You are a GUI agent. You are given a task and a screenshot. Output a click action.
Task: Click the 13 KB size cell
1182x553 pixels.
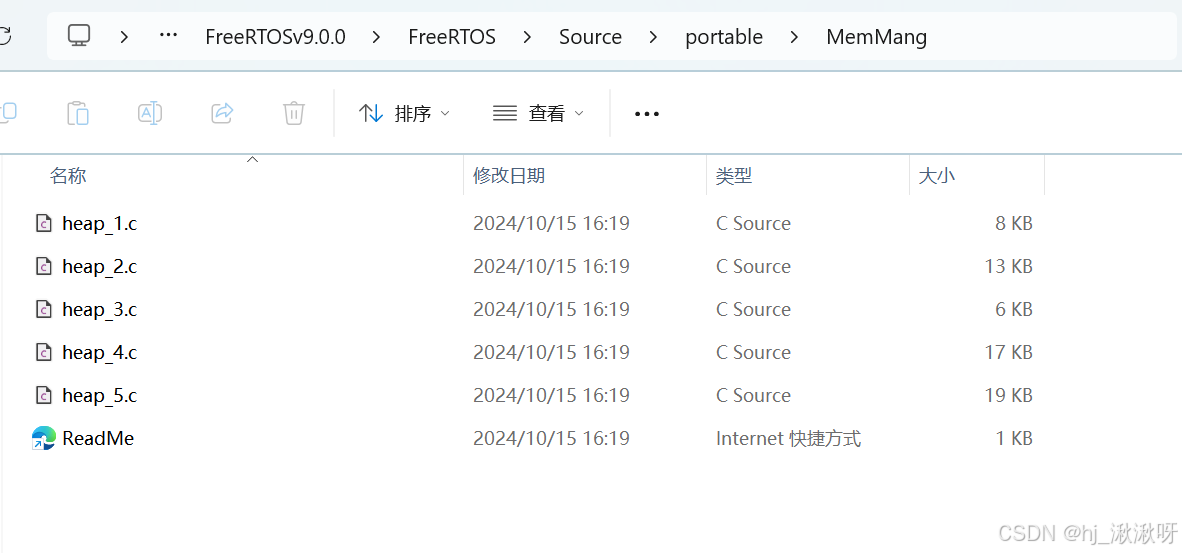point(1009,267)
